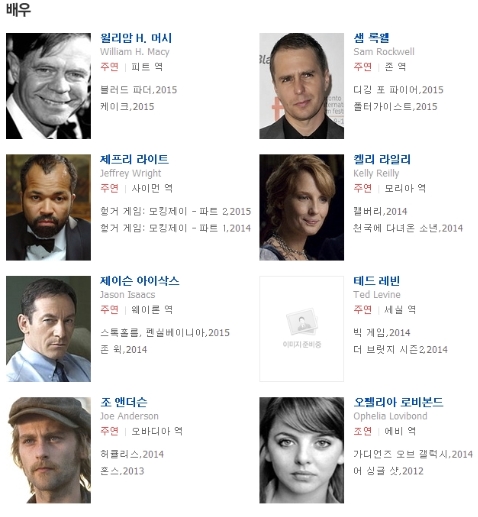Open Kelly Reilly's profile photo
This screenshot has height=517, width=478.
coord(302,207)
